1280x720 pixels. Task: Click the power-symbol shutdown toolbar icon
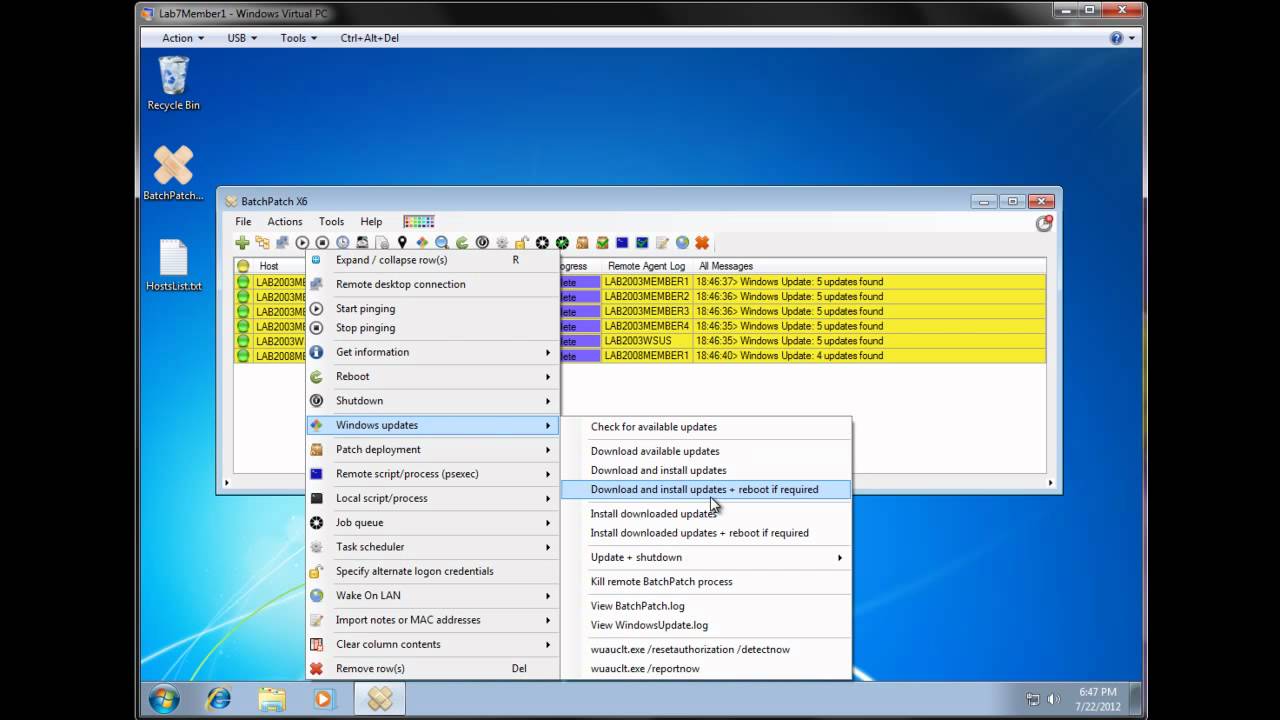coord(482,242)
